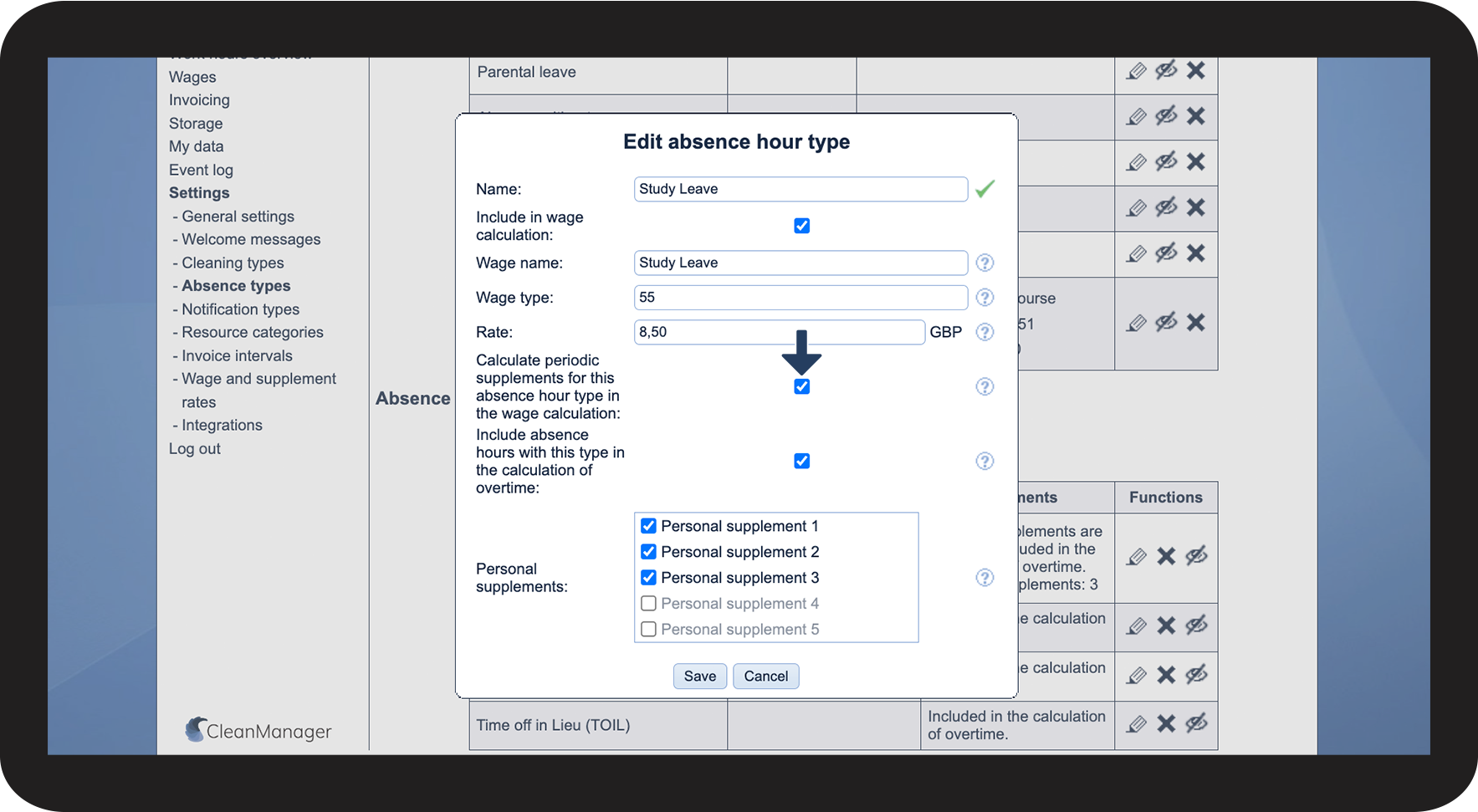Click the Wage name input field
Image resolution: width=1478 pixels, height=812 pixels.
800,263
